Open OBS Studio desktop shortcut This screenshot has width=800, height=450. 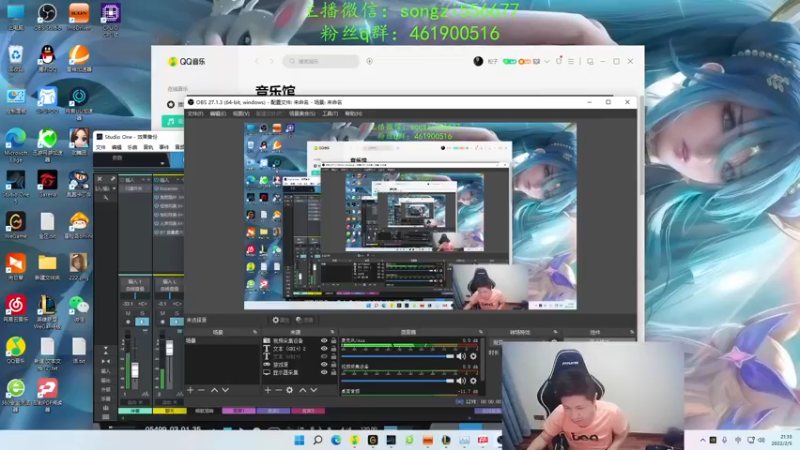coord(47,15)
